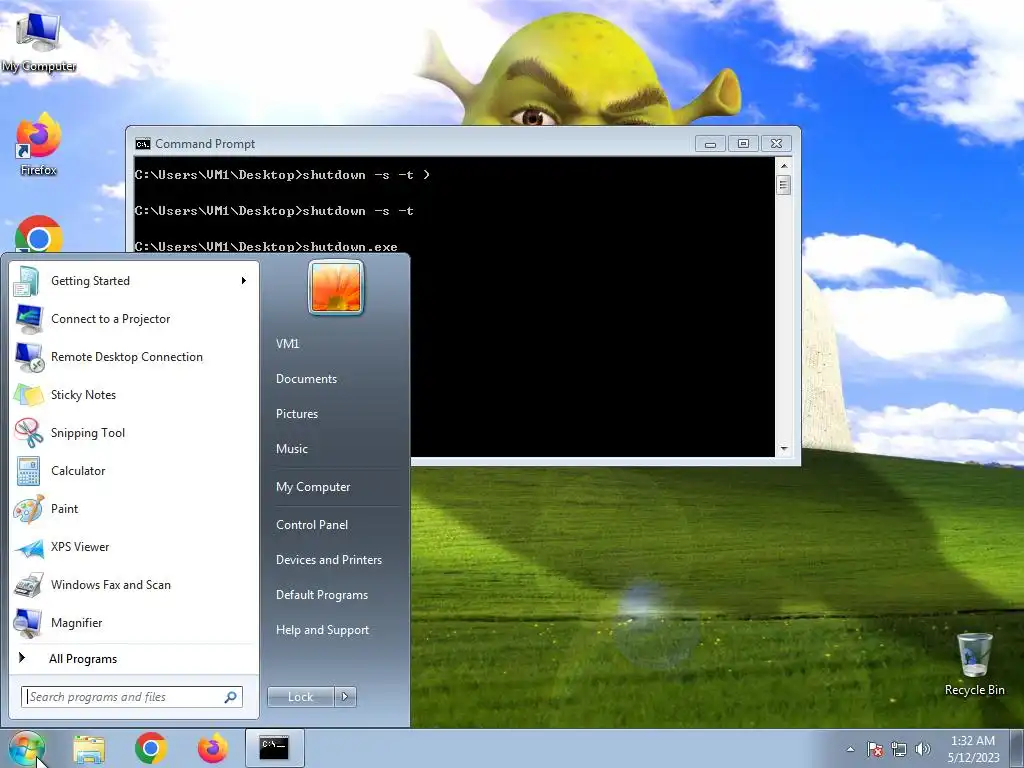
Task: Open volume speaker tray icon
Action: (x=923, y=749)
